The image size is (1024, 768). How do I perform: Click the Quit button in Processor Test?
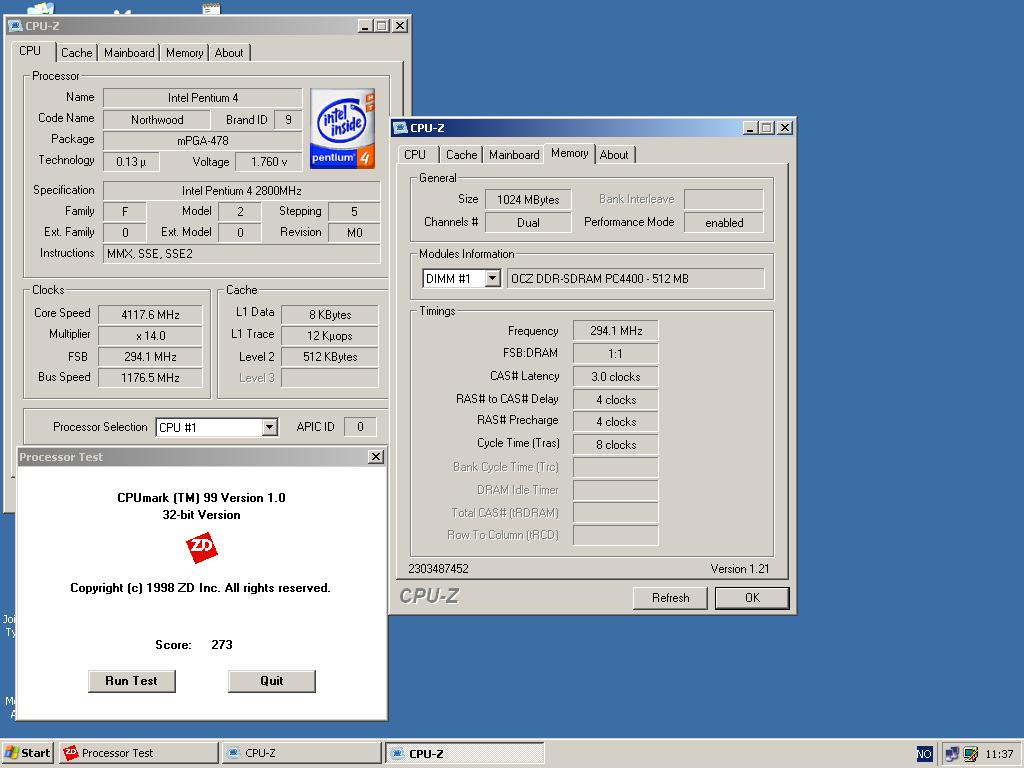coord(272,680)
